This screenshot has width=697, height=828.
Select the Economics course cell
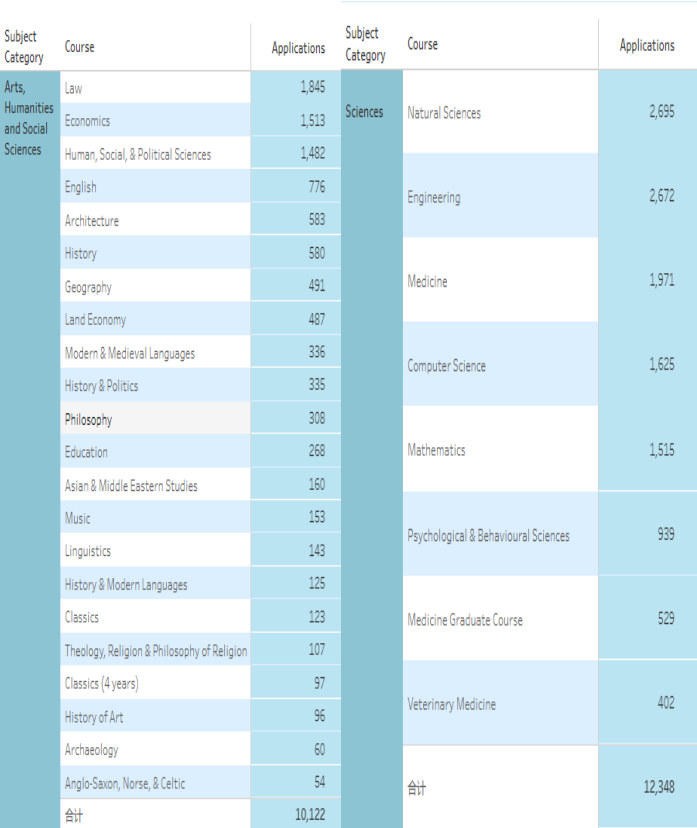click(88, 121)
